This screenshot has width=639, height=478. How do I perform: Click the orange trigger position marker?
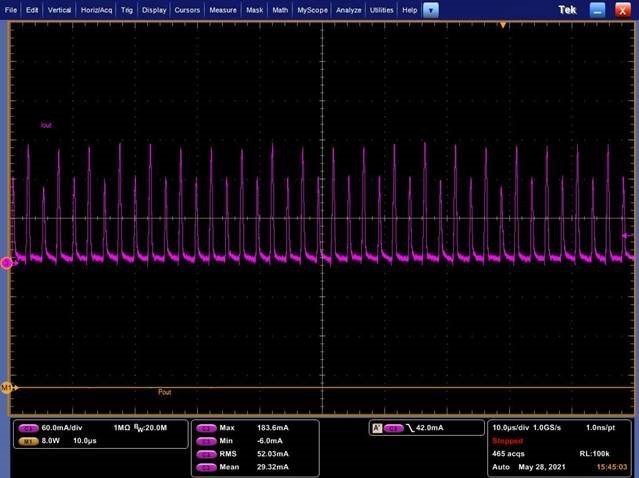(503, 25)
